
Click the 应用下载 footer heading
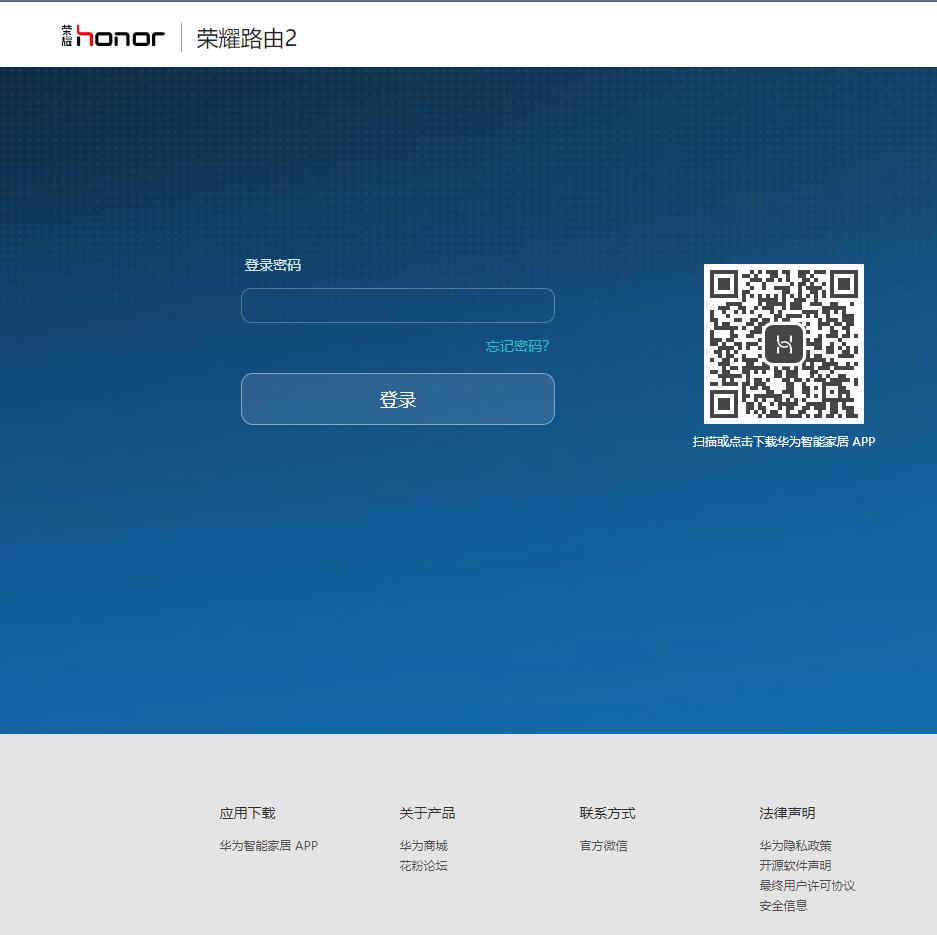point(246,813)
